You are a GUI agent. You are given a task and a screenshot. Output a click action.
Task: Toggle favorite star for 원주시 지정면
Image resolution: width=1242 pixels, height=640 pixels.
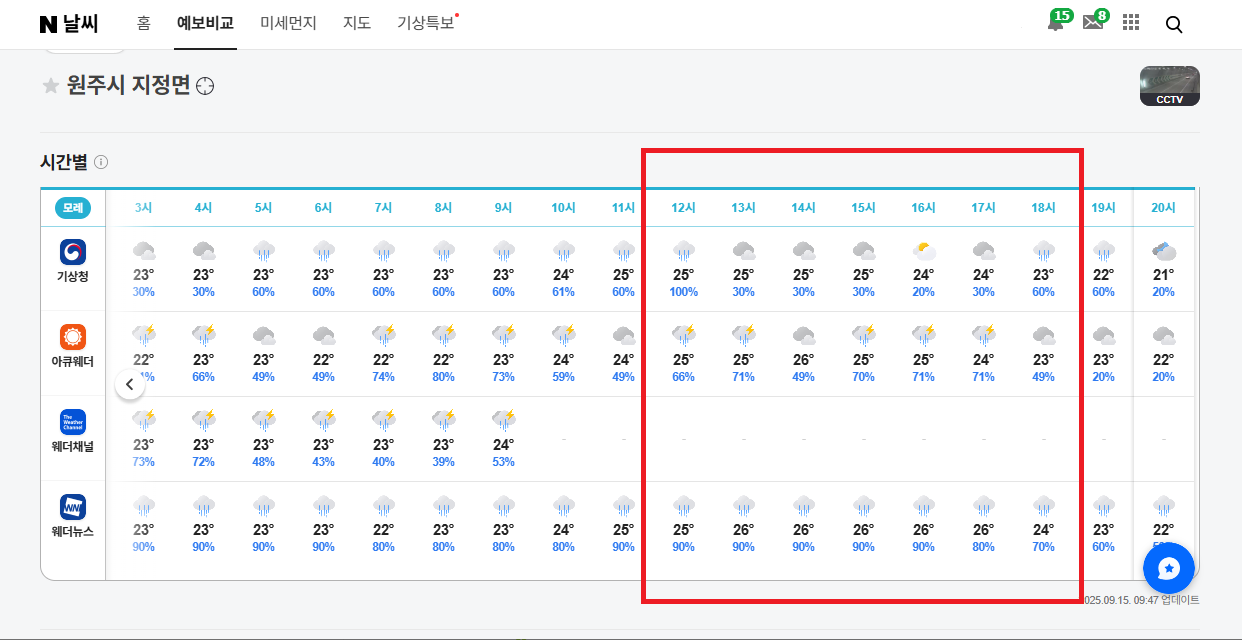(x=50, y=86)
